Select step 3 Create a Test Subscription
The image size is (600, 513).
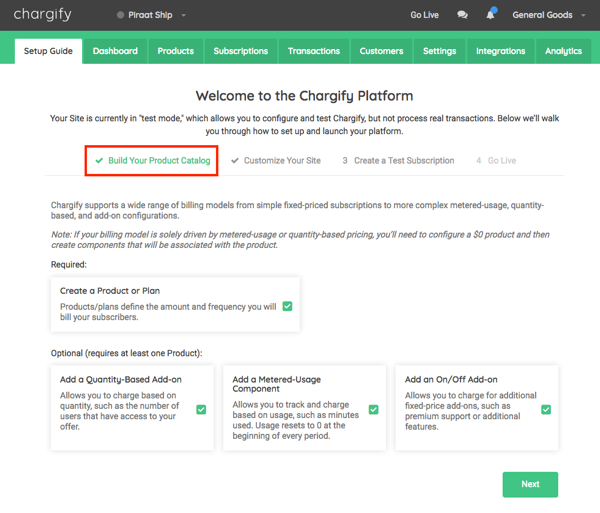click(x=398, y=161)
